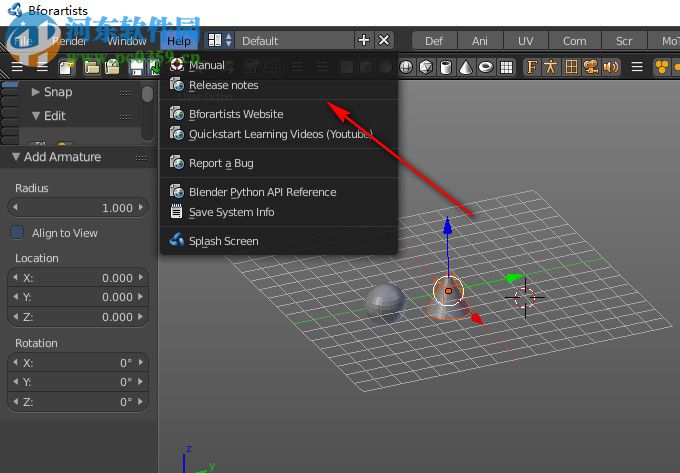The width and height of the screenshot is (680, 473).
Task: Click the lifebuoy Manual icon
Action: [x=177, y=65]
